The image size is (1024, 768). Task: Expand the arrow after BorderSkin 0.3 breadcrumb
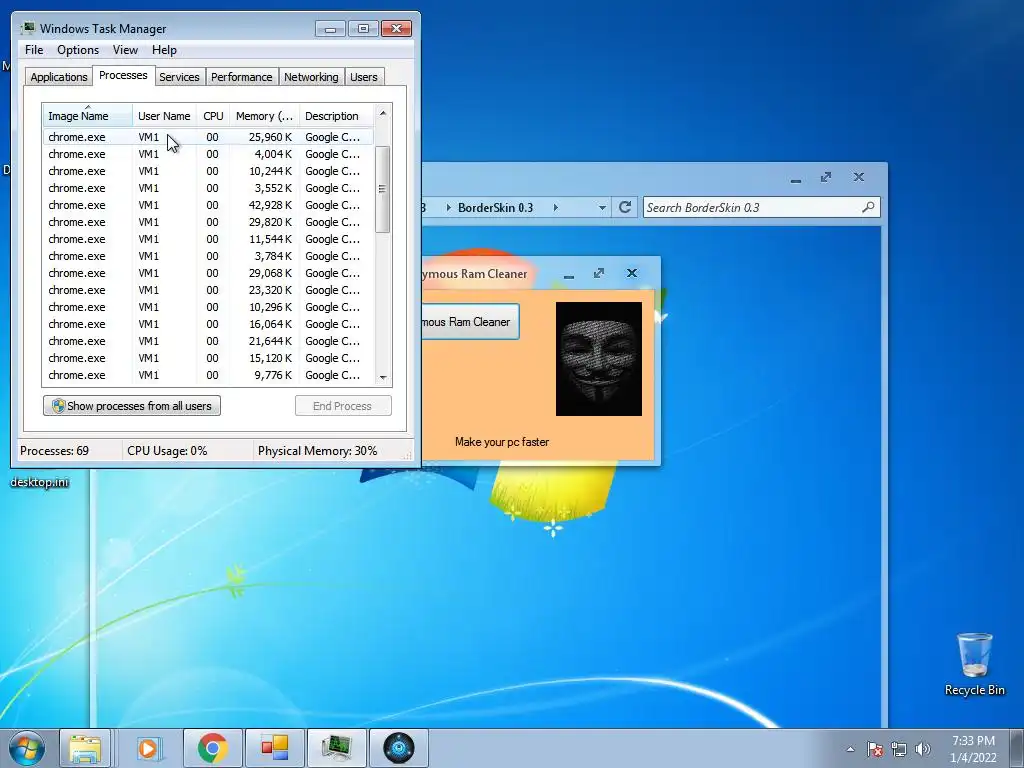tap(556, 208)
